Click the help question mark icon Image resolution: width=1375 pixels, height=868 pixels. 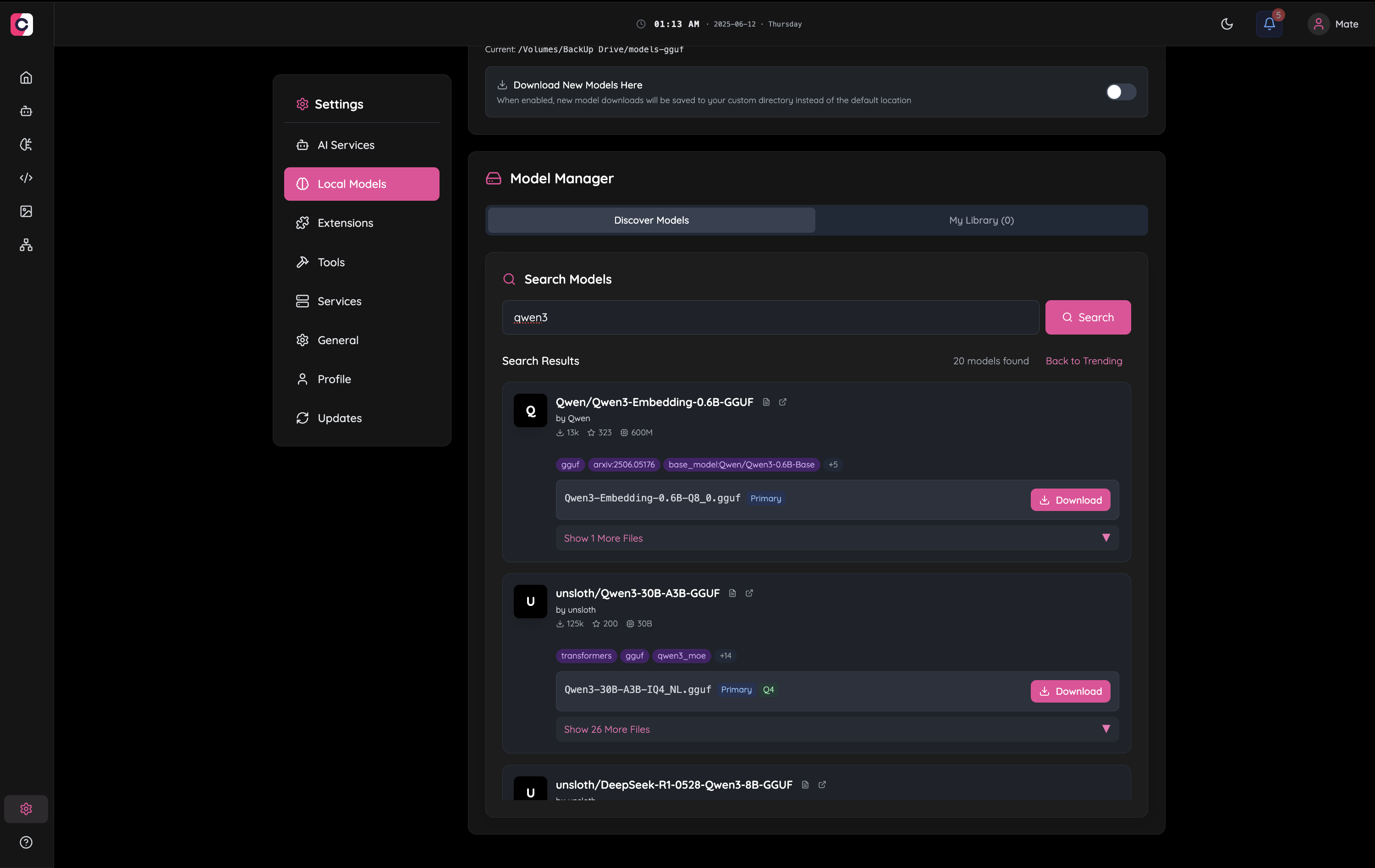[26, 842]
